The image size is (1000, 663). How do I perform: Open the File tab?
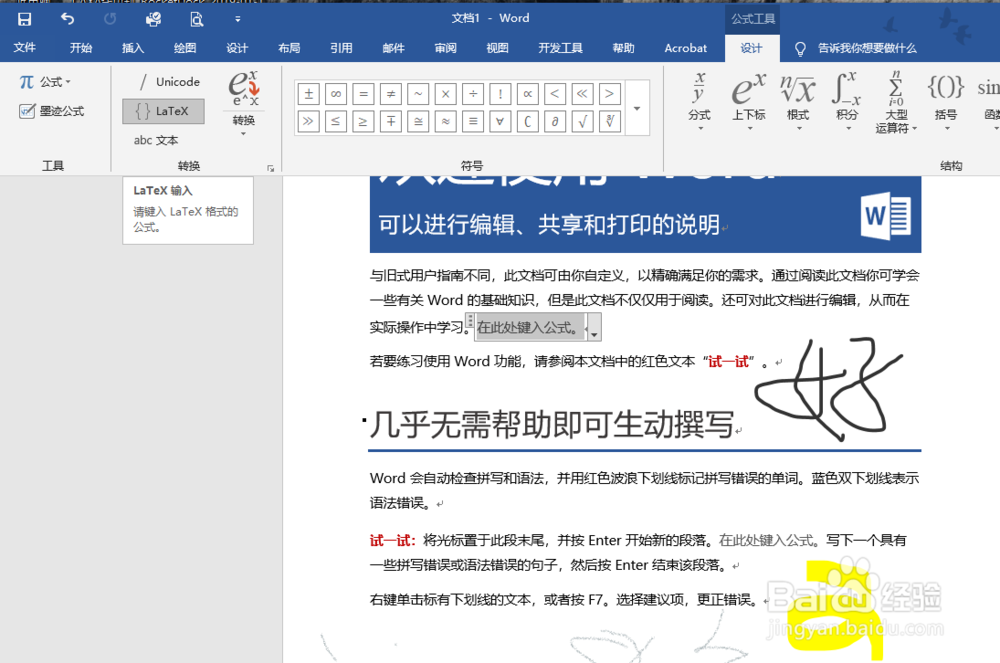[24, 48]
